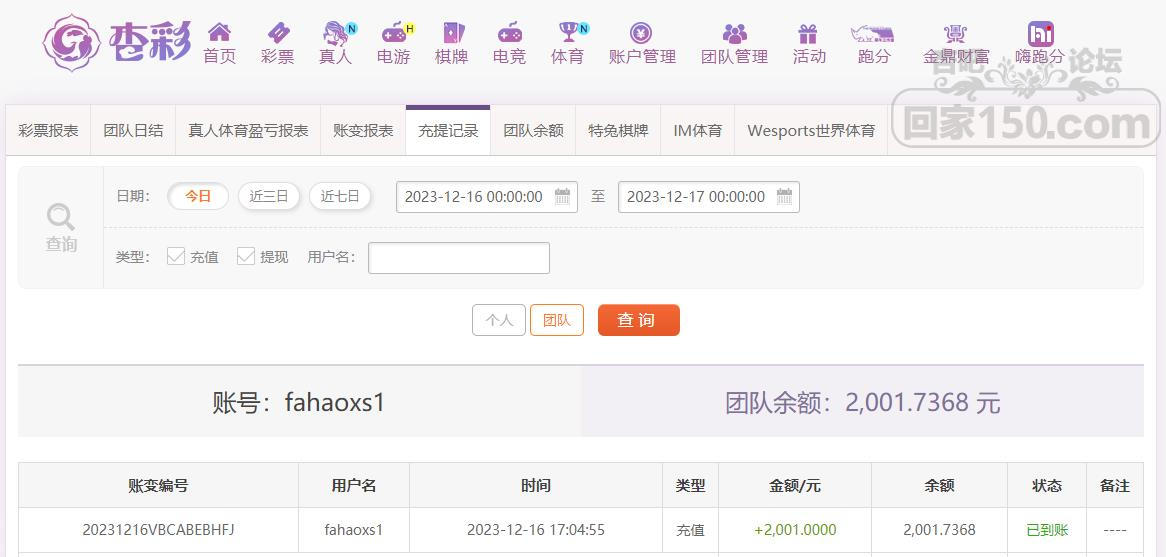This screenshot has width=1166, height=557.
Task: Switch to the 团队余额 tab
Action: click(533, 131)
